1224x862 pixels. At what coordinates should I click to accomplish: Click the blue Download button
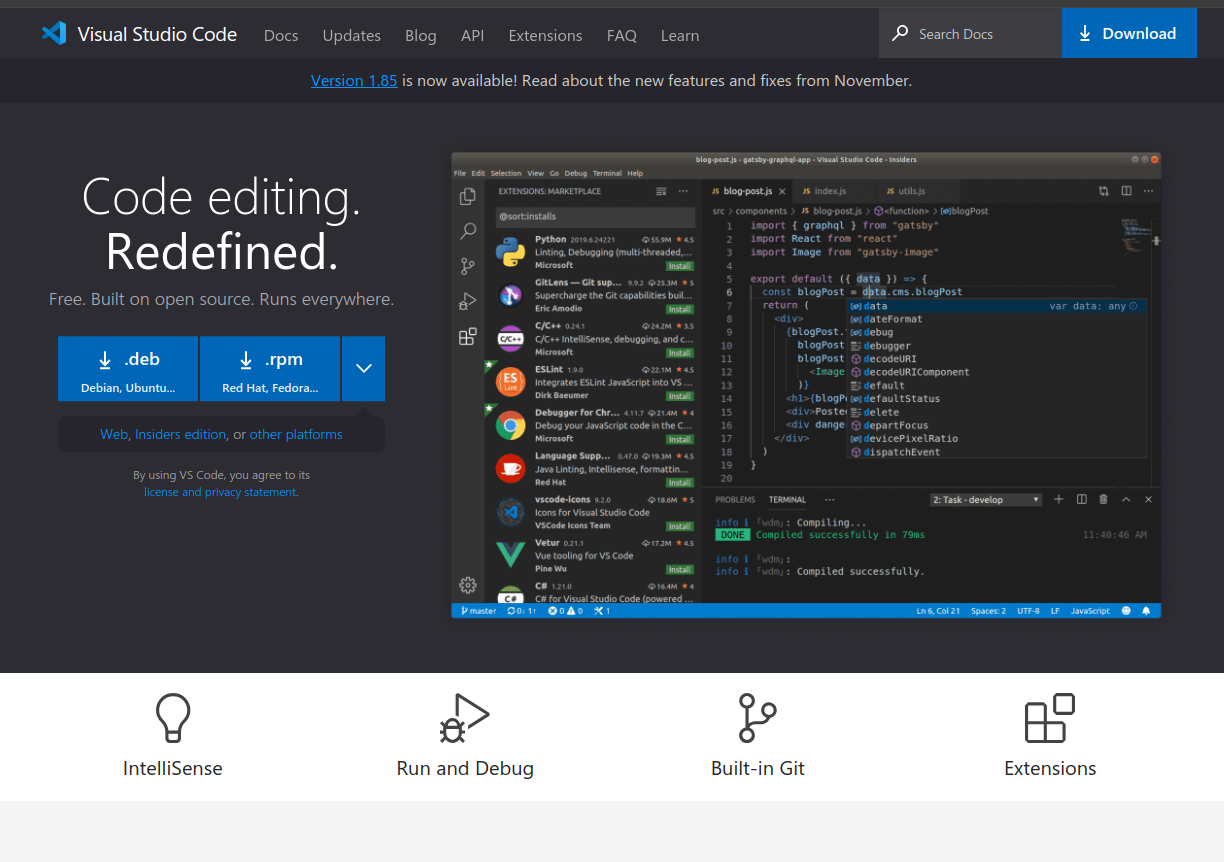pos(1129,33)
